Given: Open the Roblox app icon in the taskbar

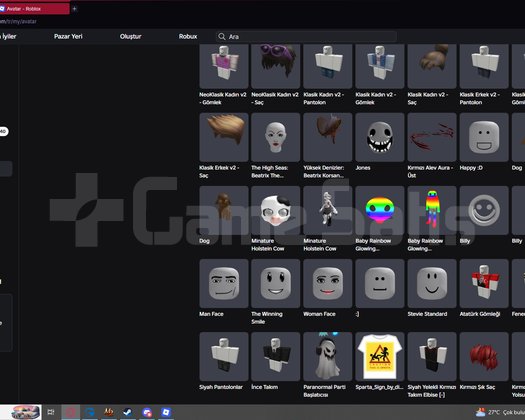Looking at the screenshot, I should (166, 412).
